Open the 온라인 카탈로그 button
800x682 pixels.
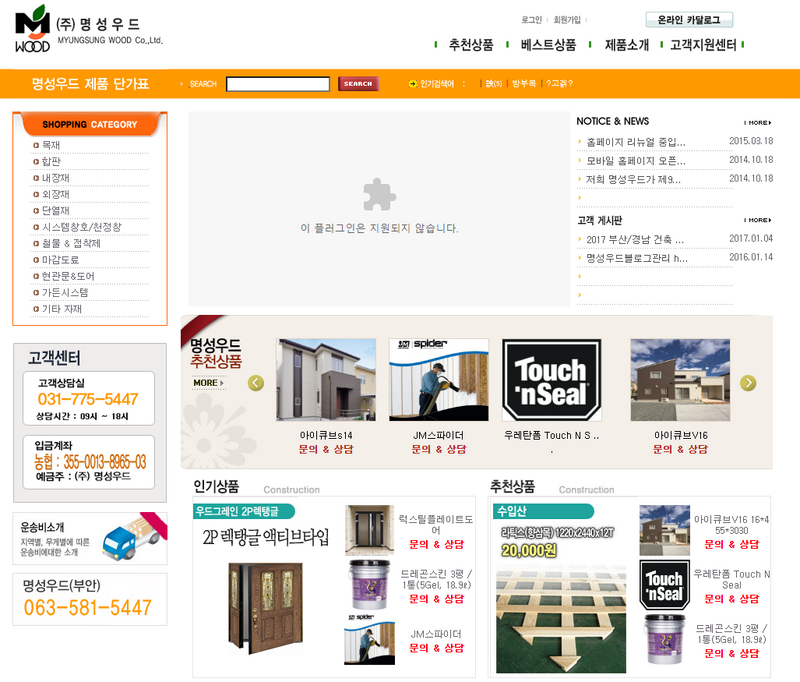tap(689, 20)
